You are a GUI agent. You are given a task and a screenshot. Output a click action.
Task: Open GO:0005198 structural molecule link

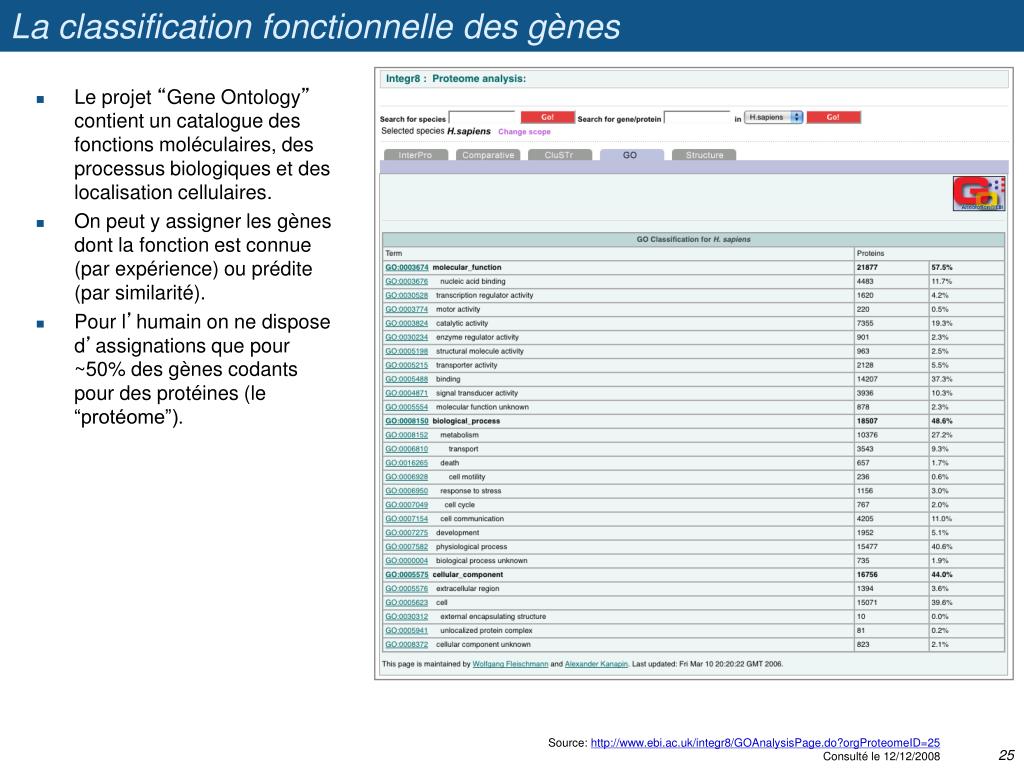click(407, 351)
